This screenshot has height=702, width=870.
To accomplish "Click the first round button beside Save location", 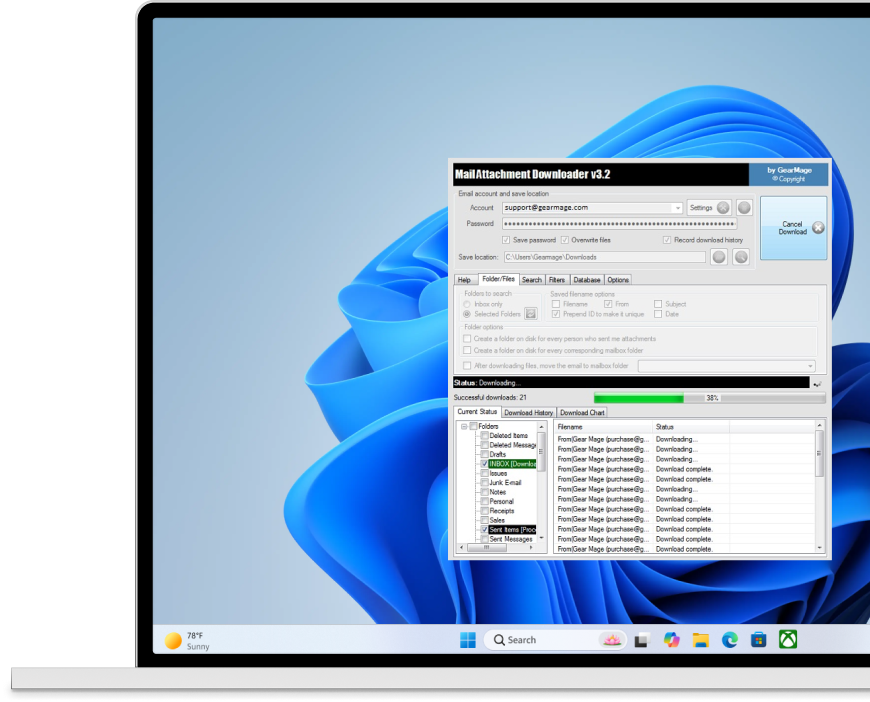I will [x=718, y=257].
